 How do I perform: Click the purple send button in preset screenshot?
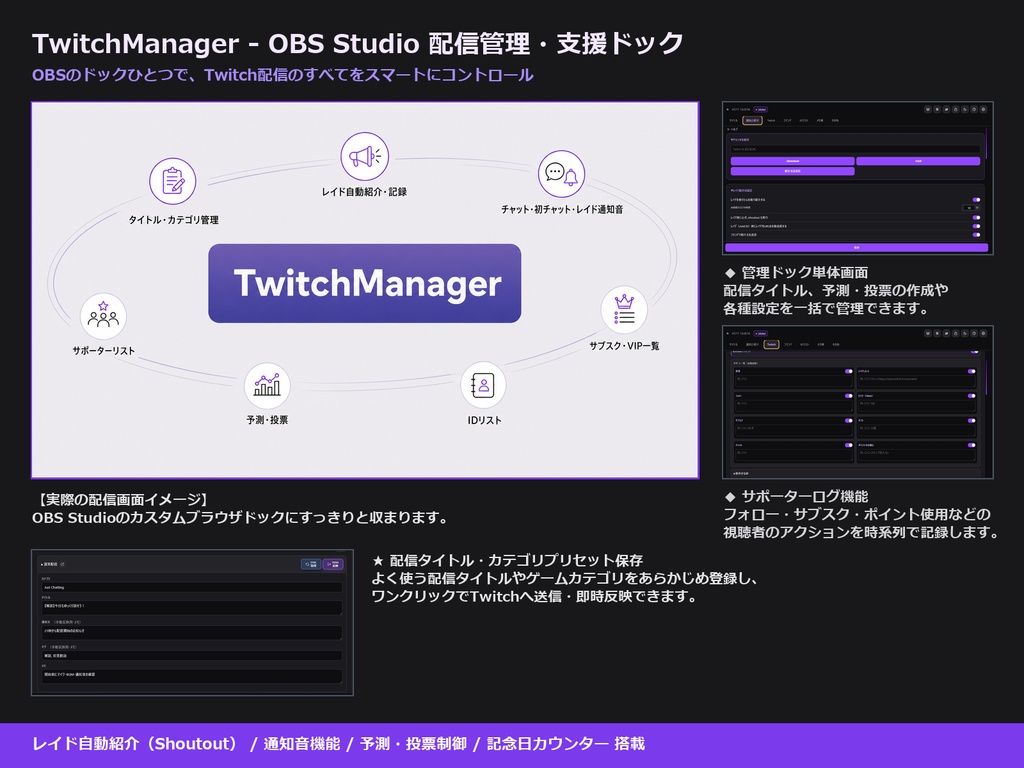point(333,564)
